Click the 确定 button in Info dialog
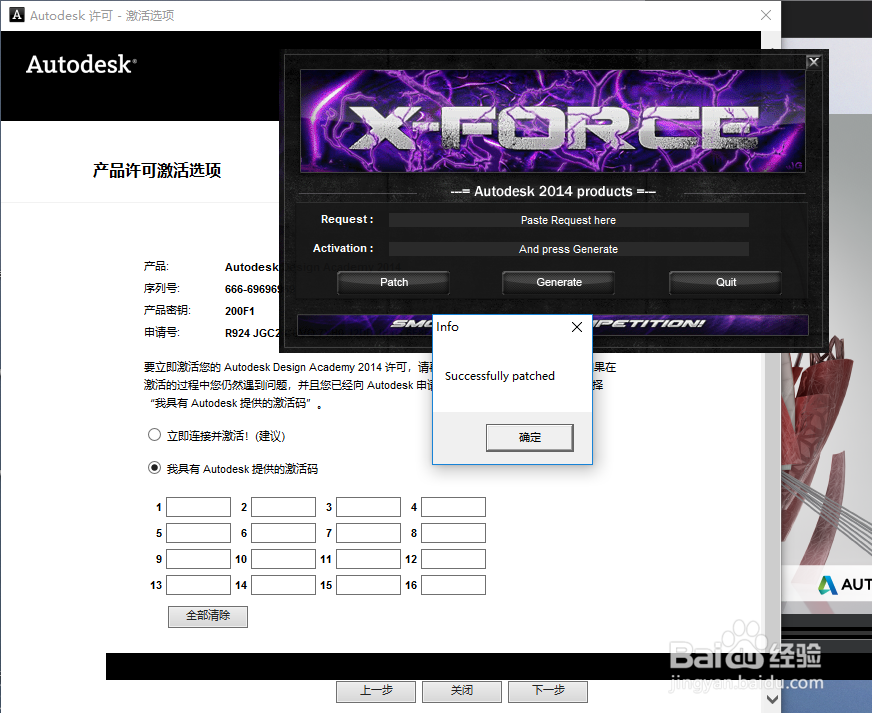The width and height of the screenshot is (872, 713). (x=529, y=438)
